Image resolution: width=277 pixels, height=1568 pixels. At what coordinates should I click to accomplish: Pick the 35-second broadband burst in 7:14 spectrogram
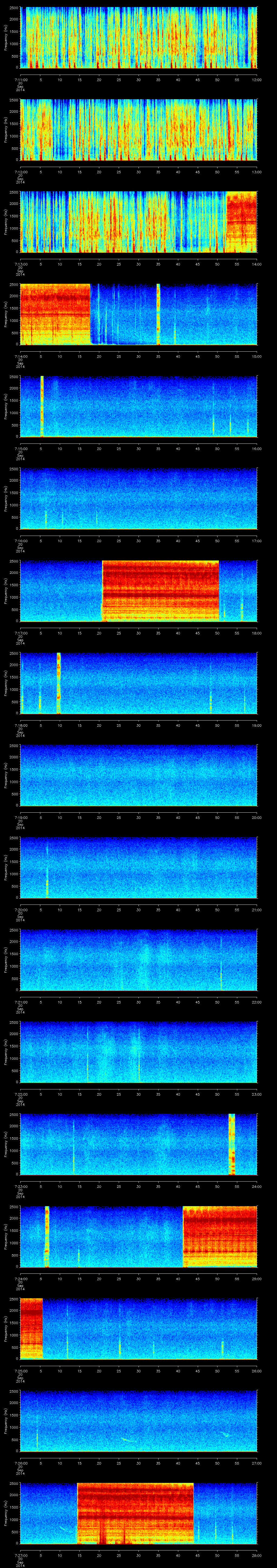pos(158,313)
